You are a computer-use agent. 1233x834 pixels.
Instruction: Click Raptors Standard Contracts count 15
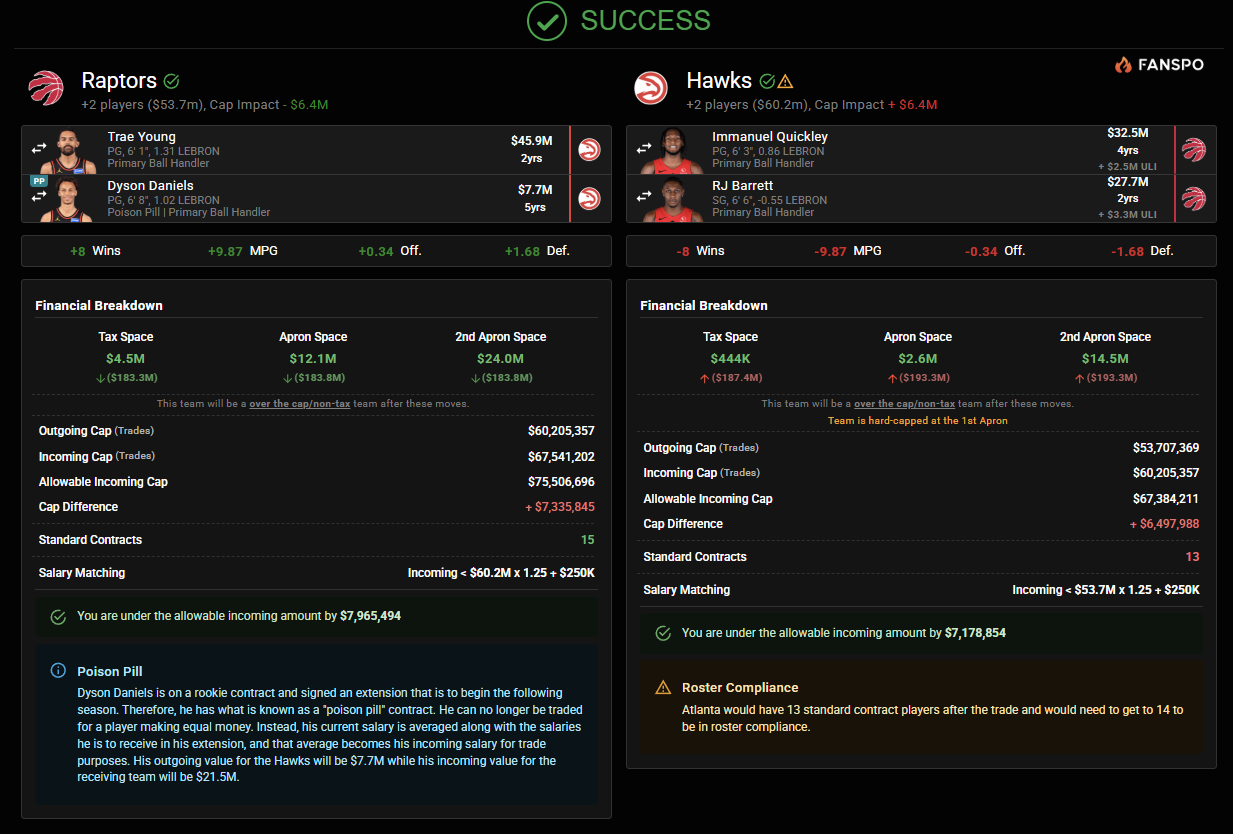tap(588, 540)
